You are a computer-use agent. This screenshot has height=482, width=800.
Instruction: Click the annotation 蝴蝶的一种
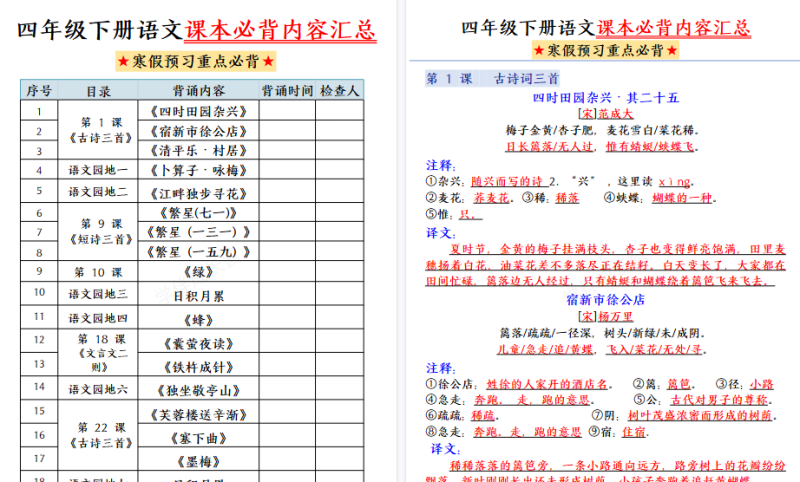682,198
